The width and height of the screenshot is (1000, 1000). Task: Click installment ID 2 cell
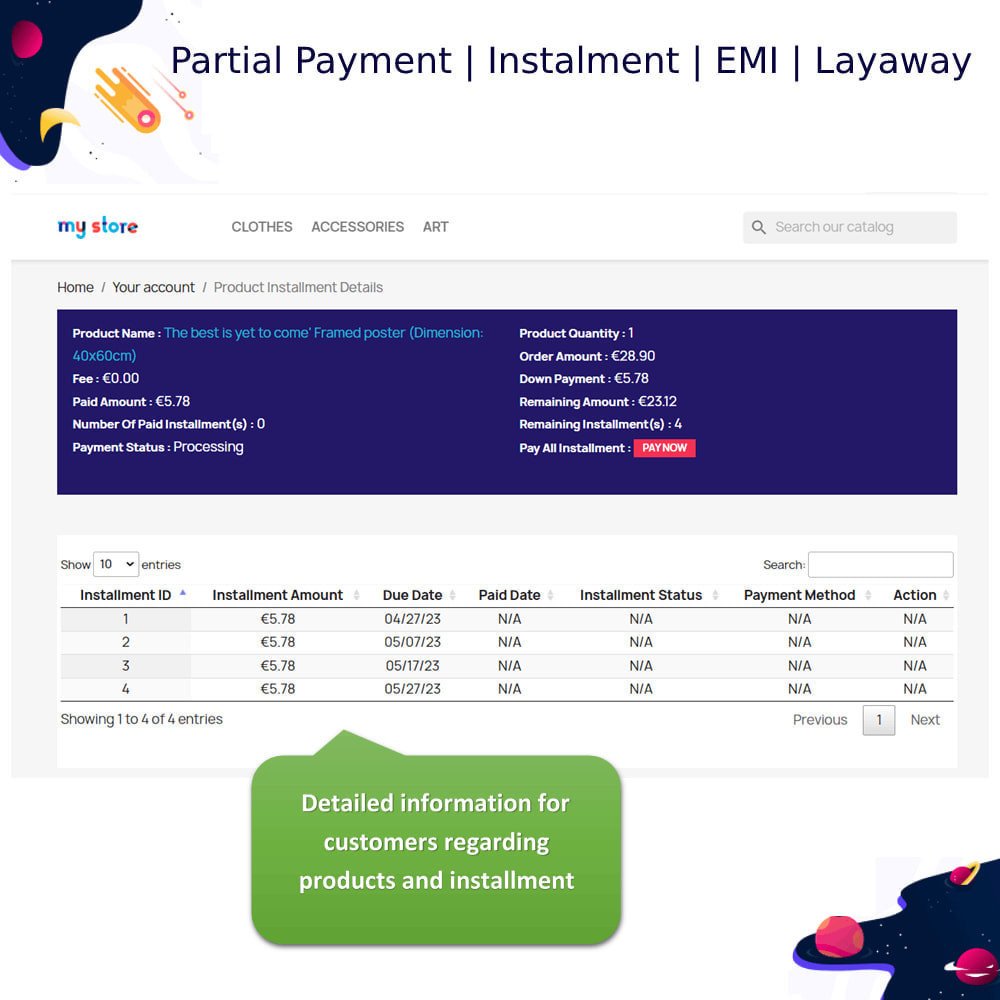[126, 642]
